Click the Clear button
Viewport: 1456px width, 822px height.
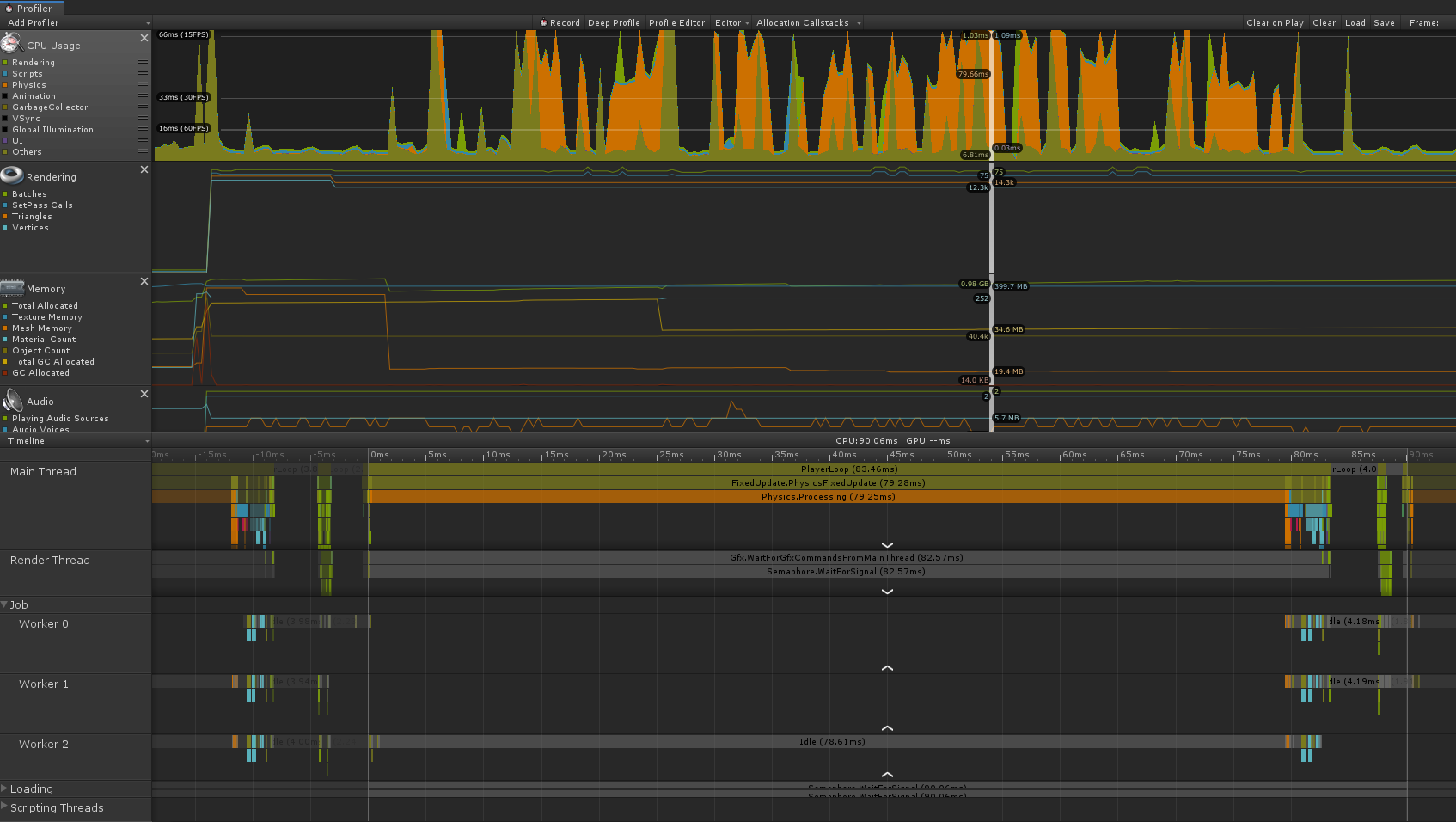tap(1324, 23)
